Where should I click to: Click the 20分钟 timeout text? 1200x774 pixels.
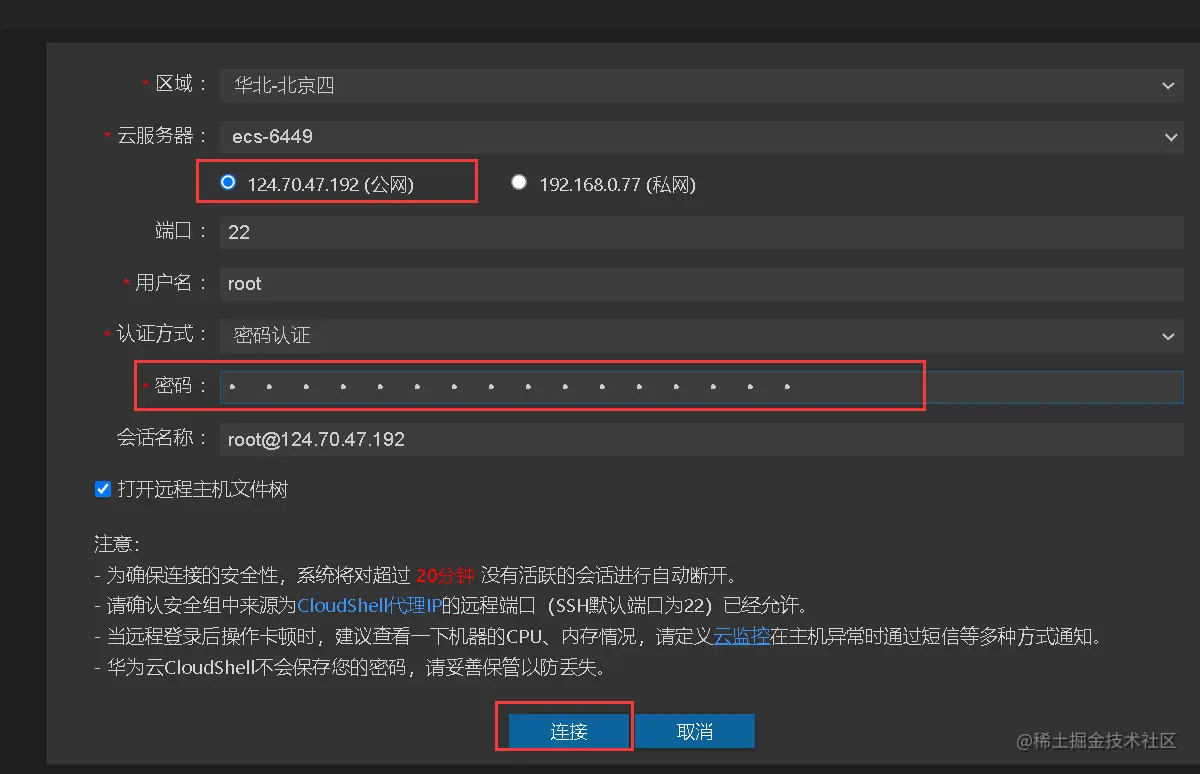pyautogui.click(x=446, y=575)
